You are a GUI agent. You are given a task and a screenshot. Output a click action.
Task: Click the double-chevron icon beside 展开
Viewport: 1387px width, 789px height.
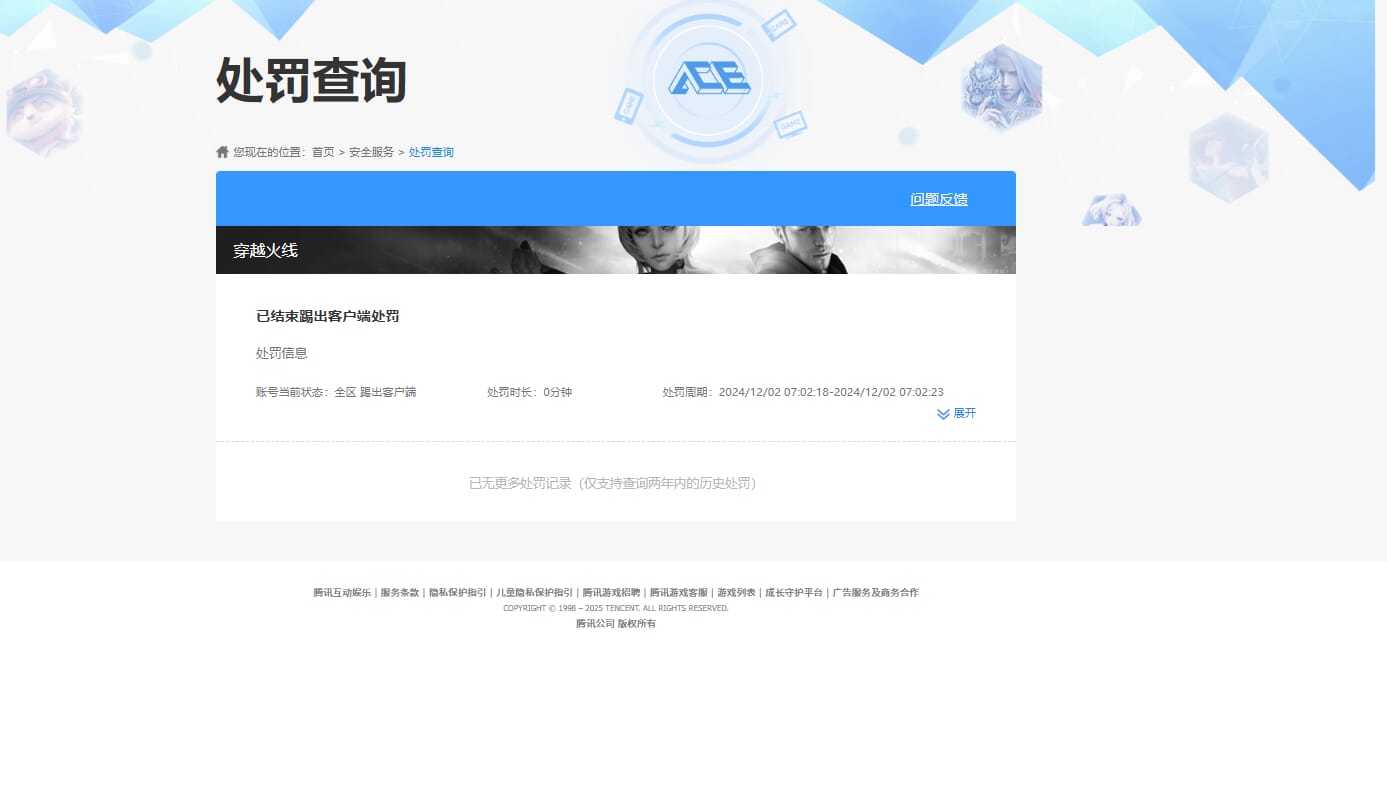click(943, 414)
